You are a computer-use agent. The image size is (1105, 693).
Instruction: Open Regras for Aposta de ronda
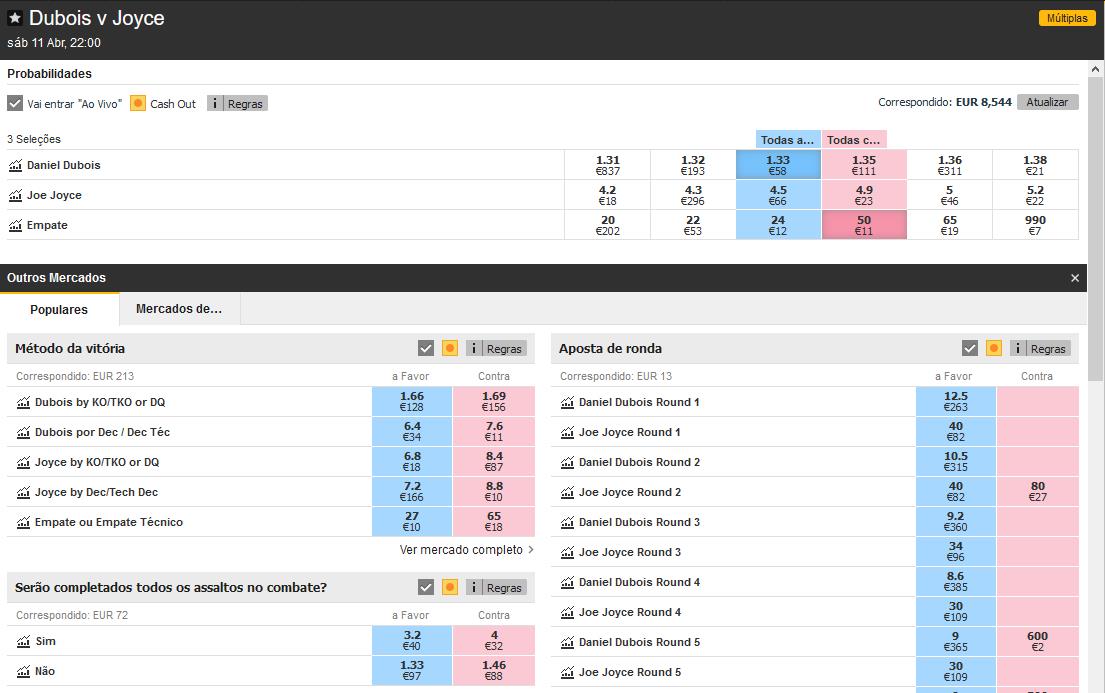(x=1040, y=348)
